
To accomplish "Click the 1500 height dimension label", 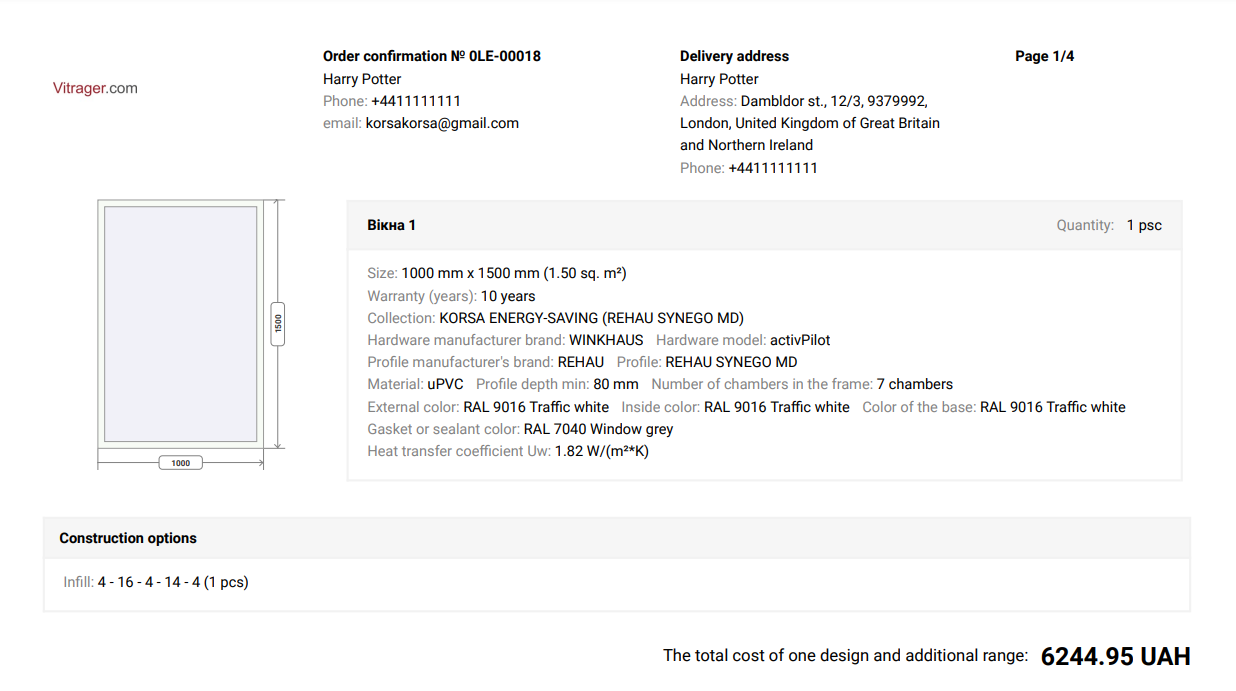I will 278,324.
